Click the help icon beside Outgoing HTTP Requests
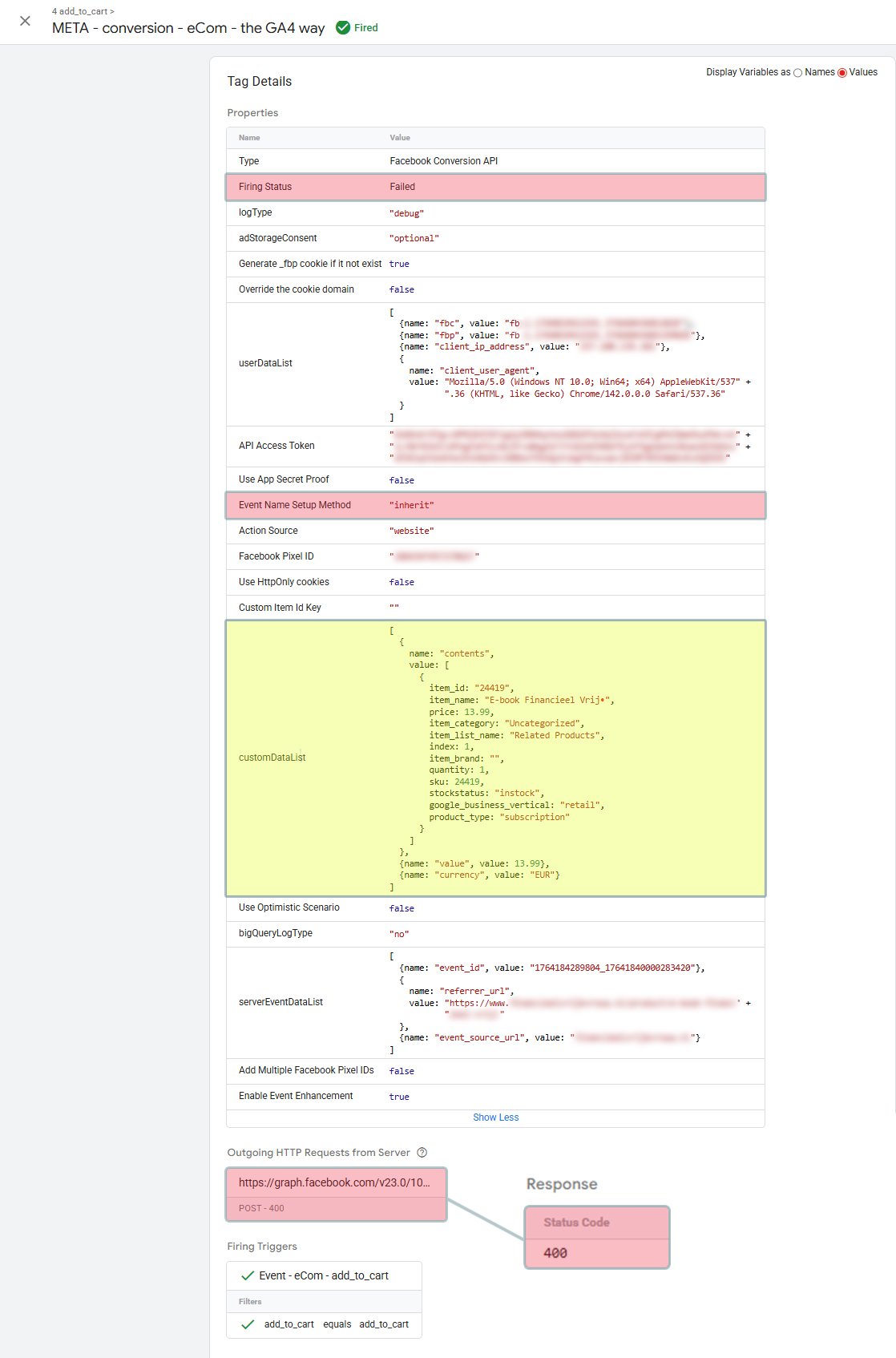Viewport: 896px width, 1358px height. coord(422,1153)
